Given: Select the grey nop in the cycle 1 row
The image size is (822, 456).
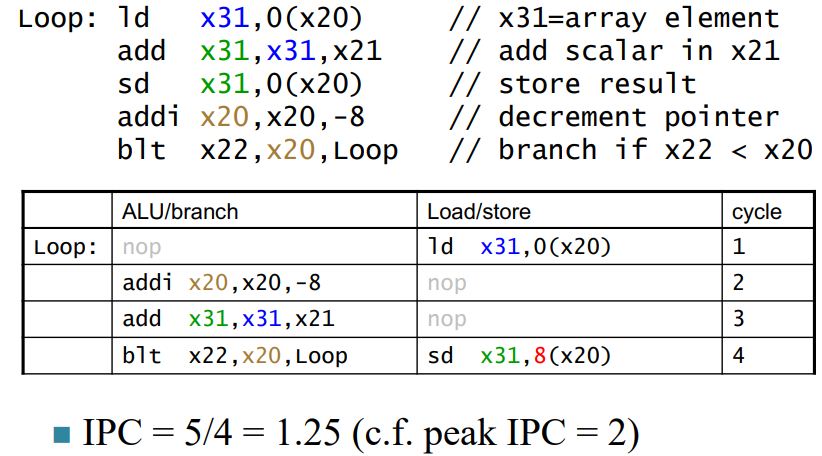Looking at the screenshot, I should (141, 247).
